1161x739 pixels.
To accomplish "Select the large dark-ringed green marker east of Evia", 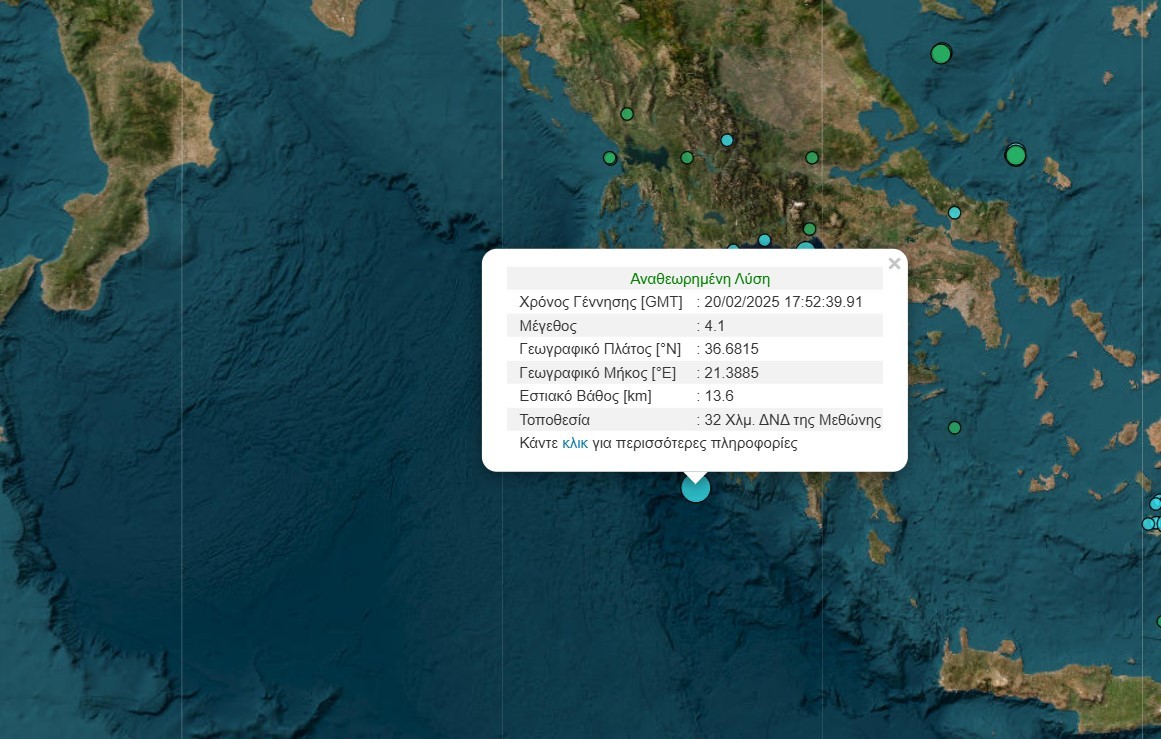I will point(1015,155).
